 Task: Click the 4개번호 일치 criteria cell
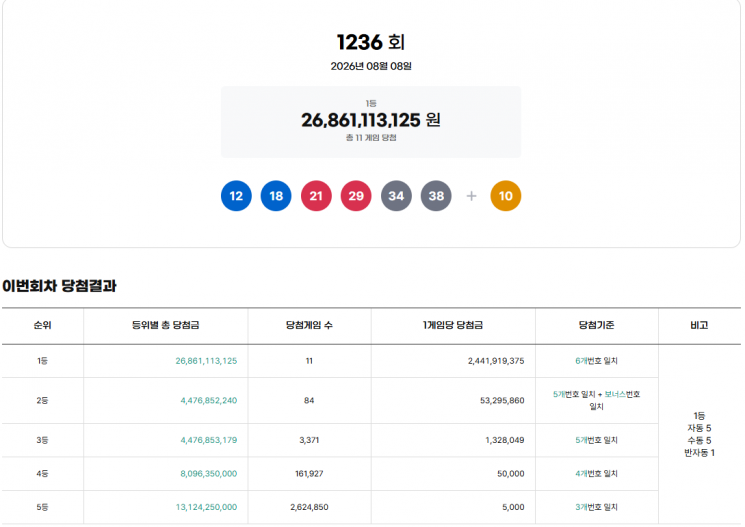point(596,474)
